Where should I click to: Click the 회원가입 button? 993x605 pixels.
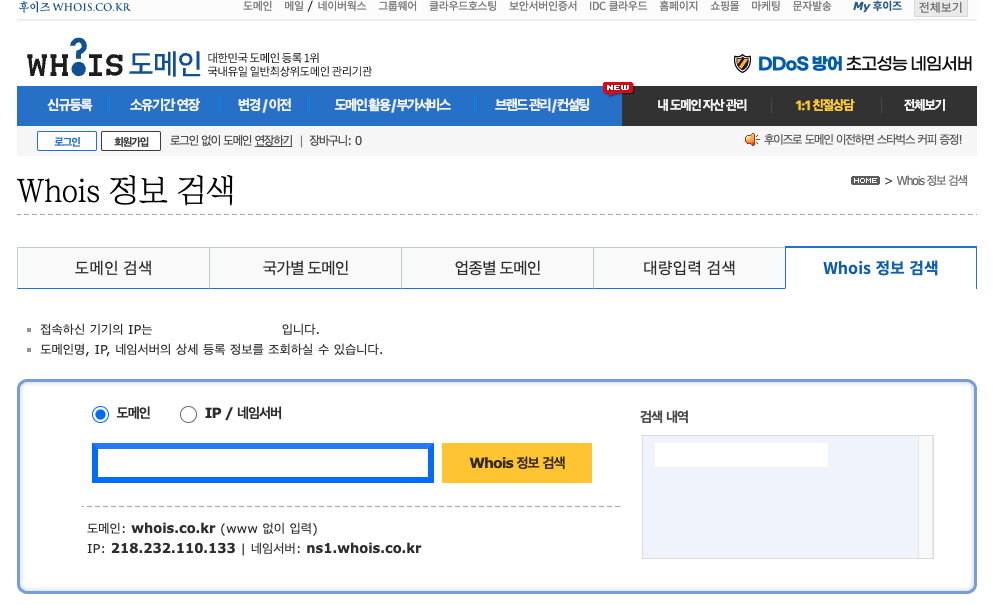click(131, 141)
